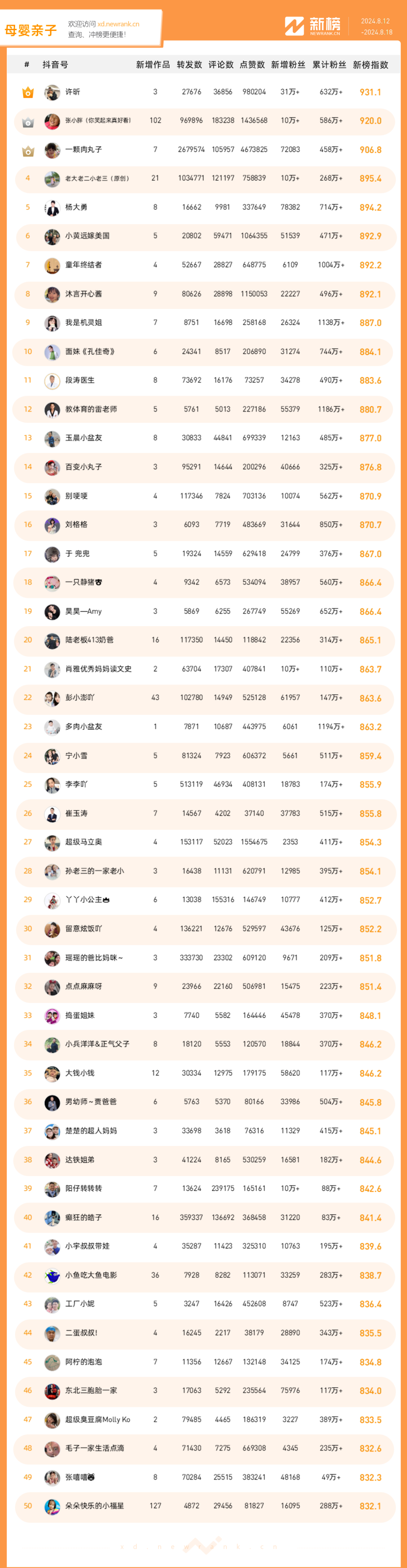Click avatar of 小鱼吃大鱼电影

point(52,1275)
